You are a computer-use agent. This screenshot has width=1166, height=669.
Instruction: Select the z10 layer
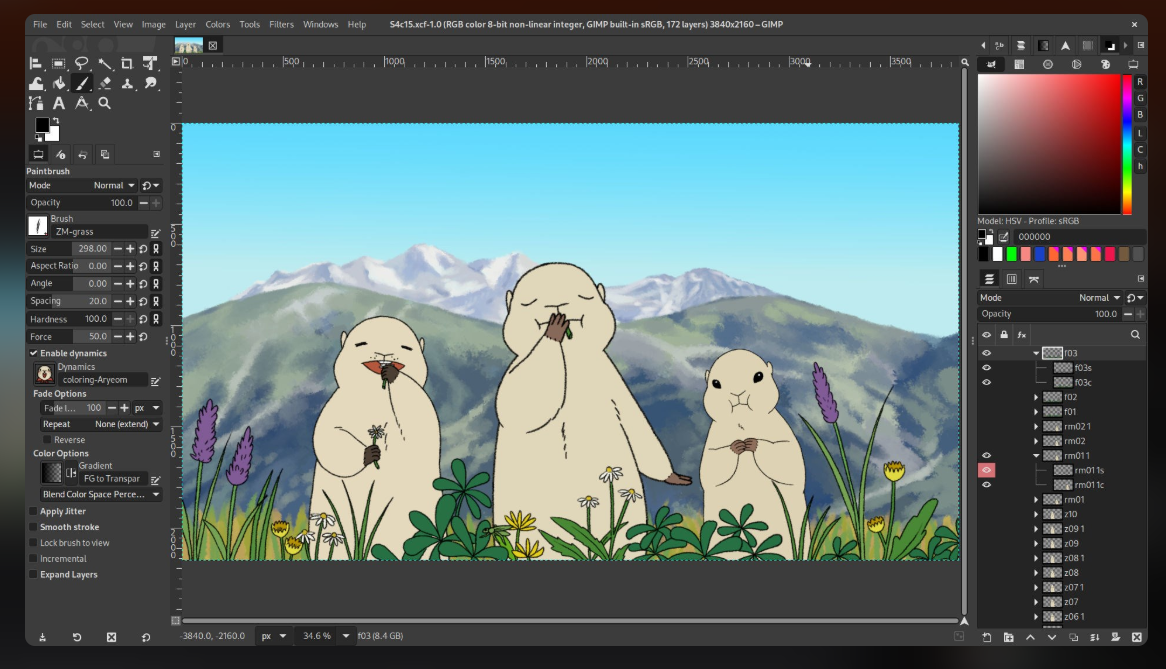click(x=1070, y=514)
